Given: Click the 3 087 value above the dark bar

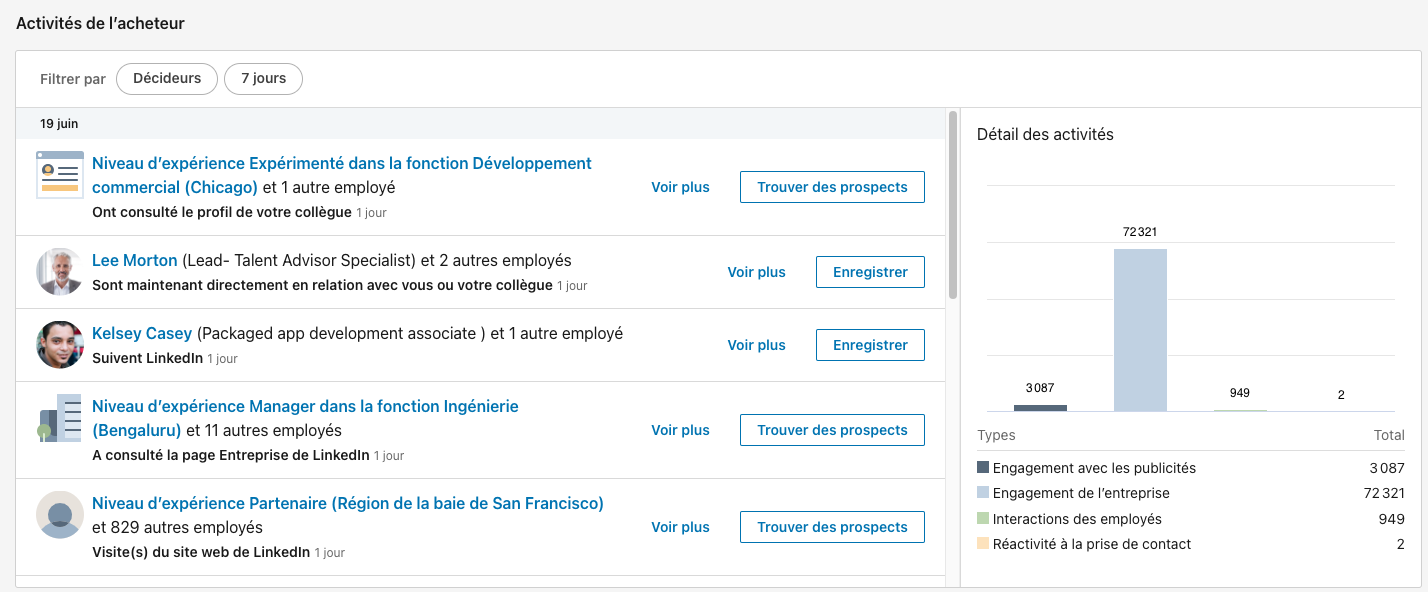Looking at the screenshot, I should [1040, 388].
